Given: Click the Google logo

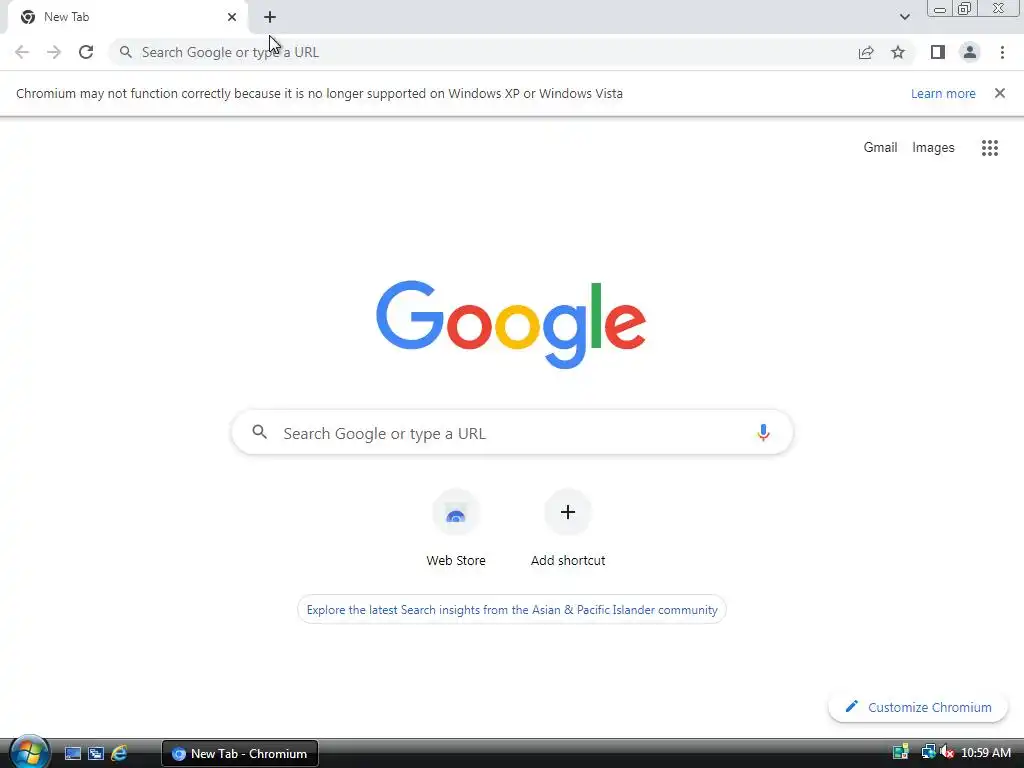Looking at the screenshot, I should [511, 325].
